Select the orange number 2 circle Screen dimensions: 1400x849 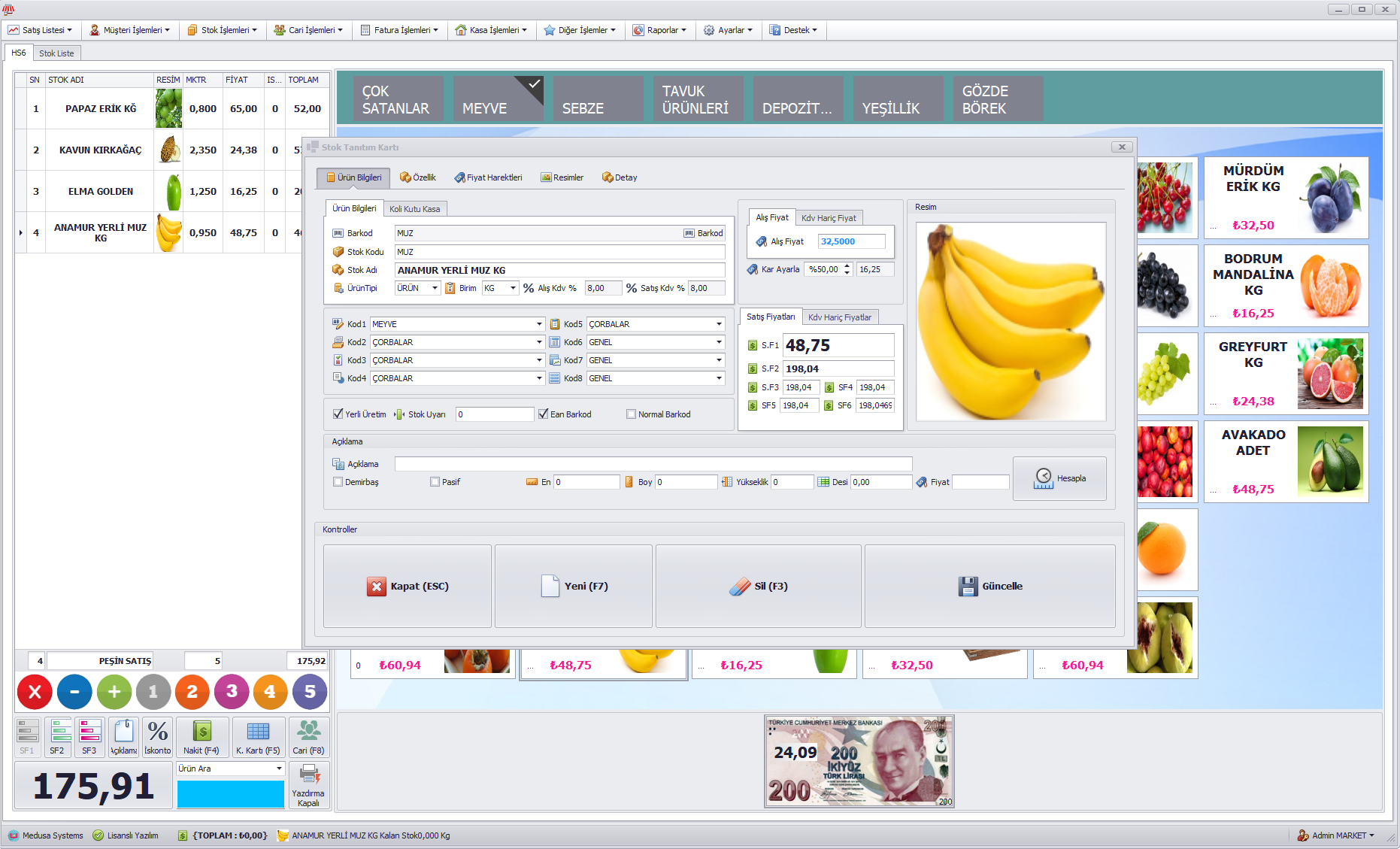pyautogui.click(x=192, y=692)
